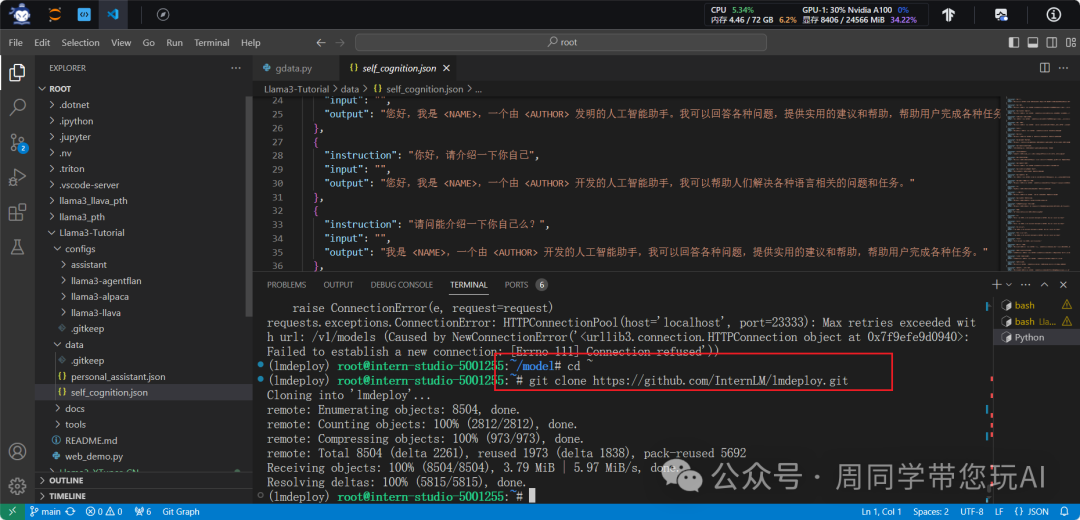Click the monitor toggle icon in top bar
The image size is (1080, 520).
(1001, 14)
